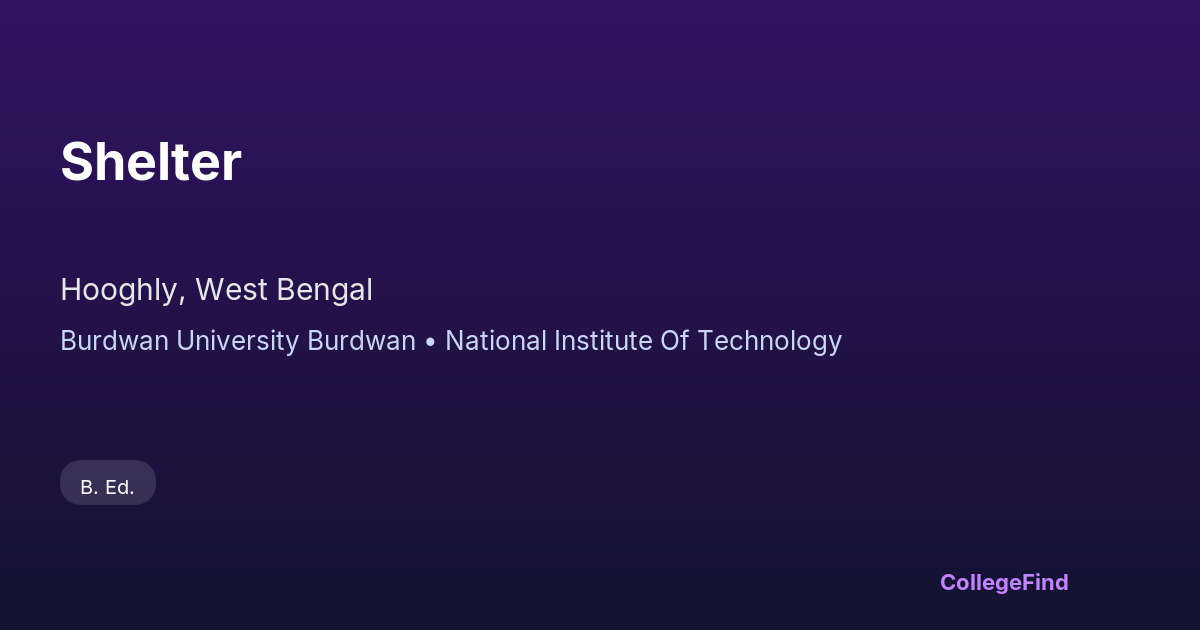Click the first Burdwan in affiliation line
Screen dimensions: 1200x630
114,341
